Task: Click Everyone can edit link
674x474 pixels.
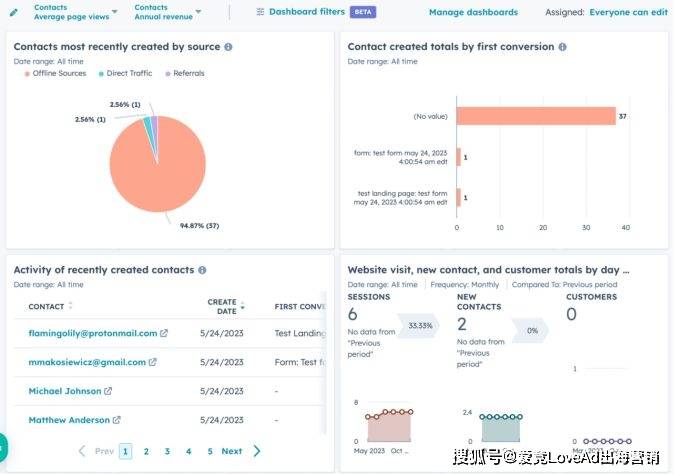Action: [628, 12]
